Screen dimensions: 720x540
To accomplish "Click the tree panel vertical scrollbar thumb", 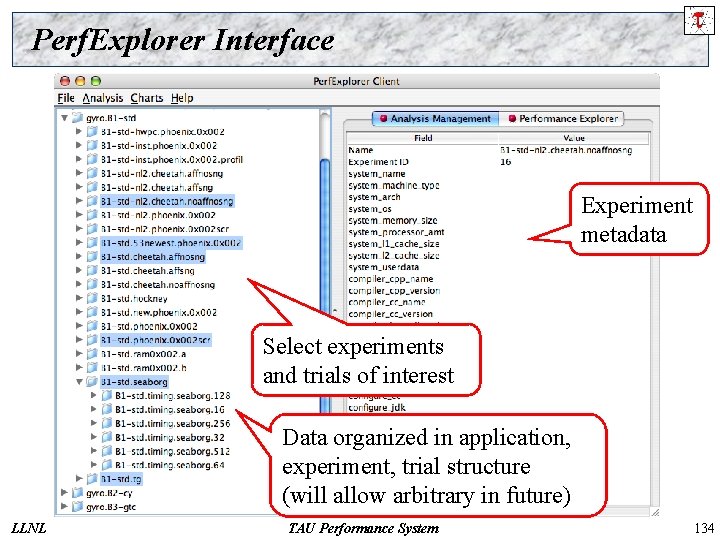I will point(325,285).
